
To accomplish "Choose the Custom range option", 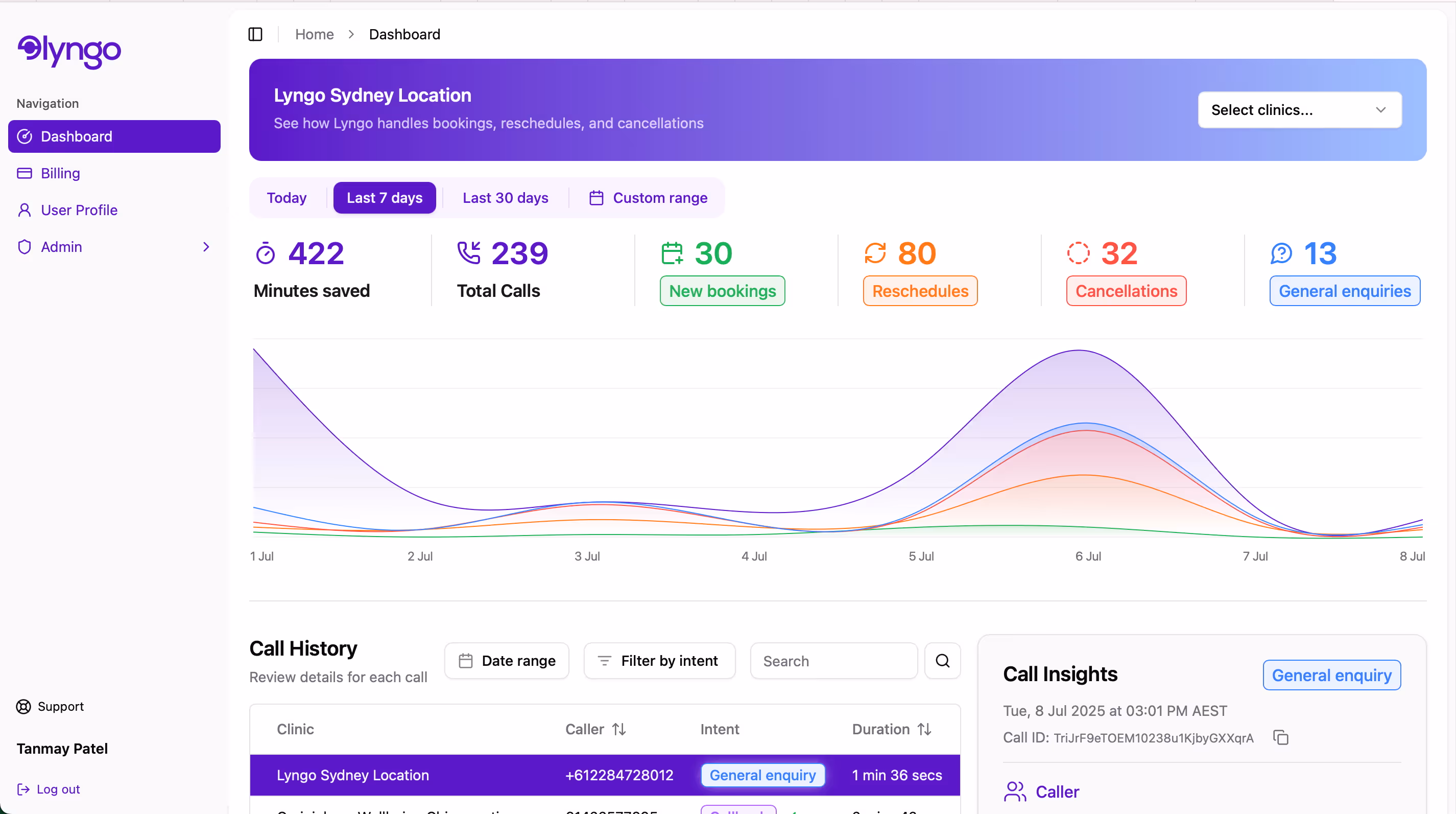I will coord(648,197).
